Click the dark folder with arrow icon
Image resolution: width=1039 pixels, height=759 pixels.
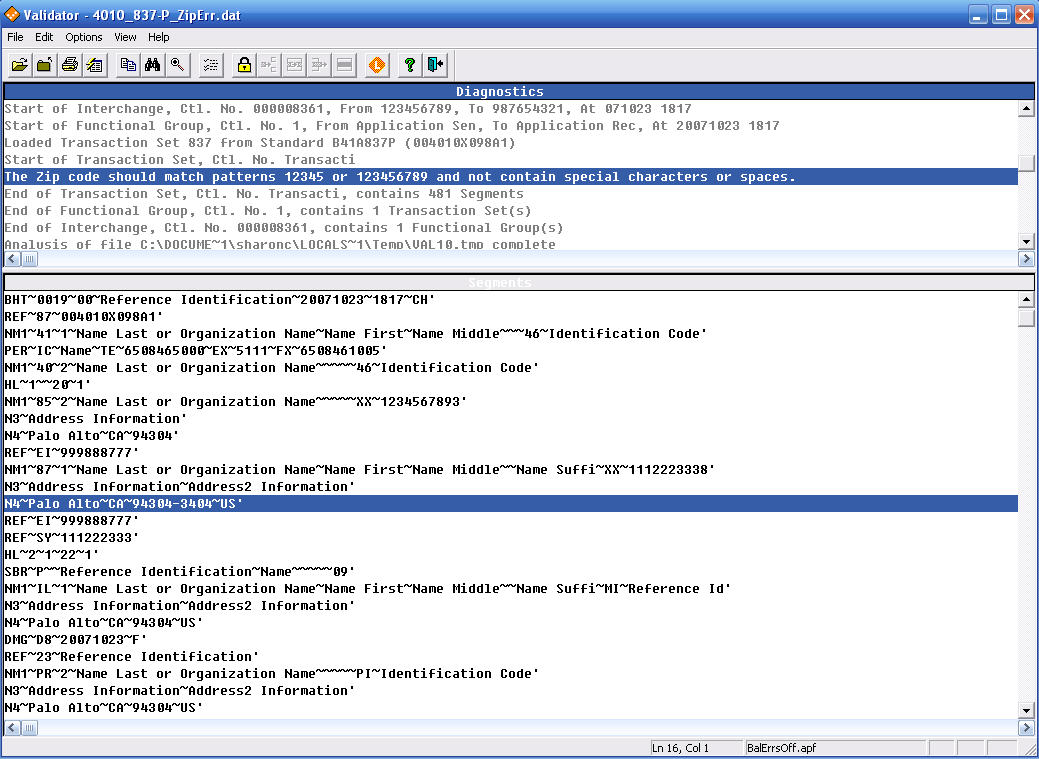pyautogui.click(x=45, y=65)
